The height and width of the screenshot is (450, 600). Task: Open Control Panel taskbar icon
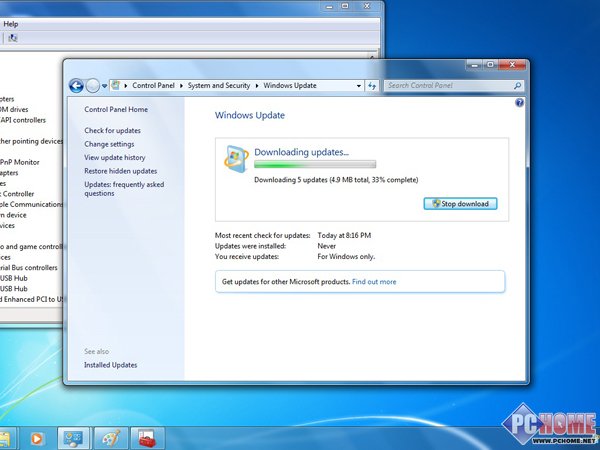coord(73,439)
